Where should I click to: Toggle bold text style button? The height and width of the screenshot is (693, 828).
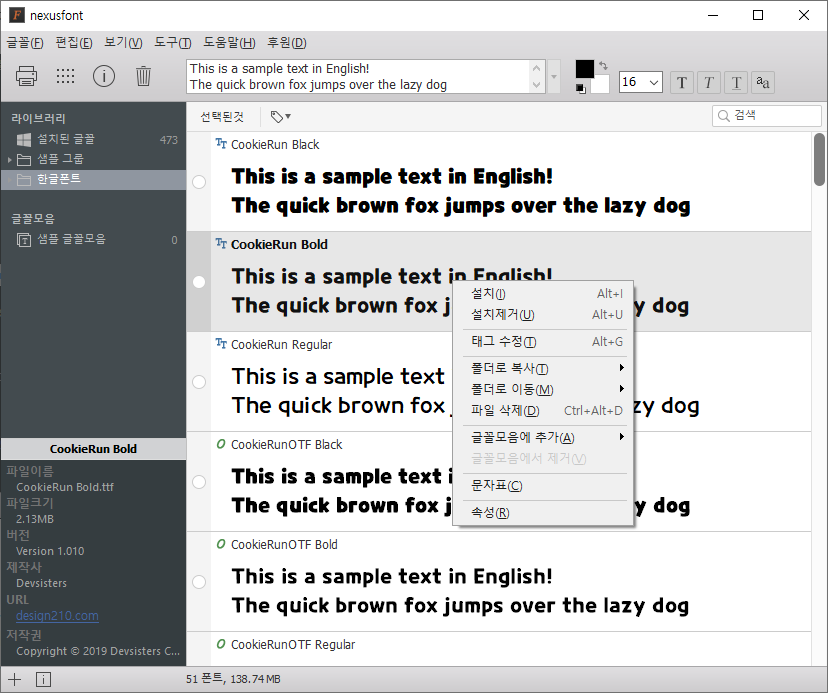(682, 82)
